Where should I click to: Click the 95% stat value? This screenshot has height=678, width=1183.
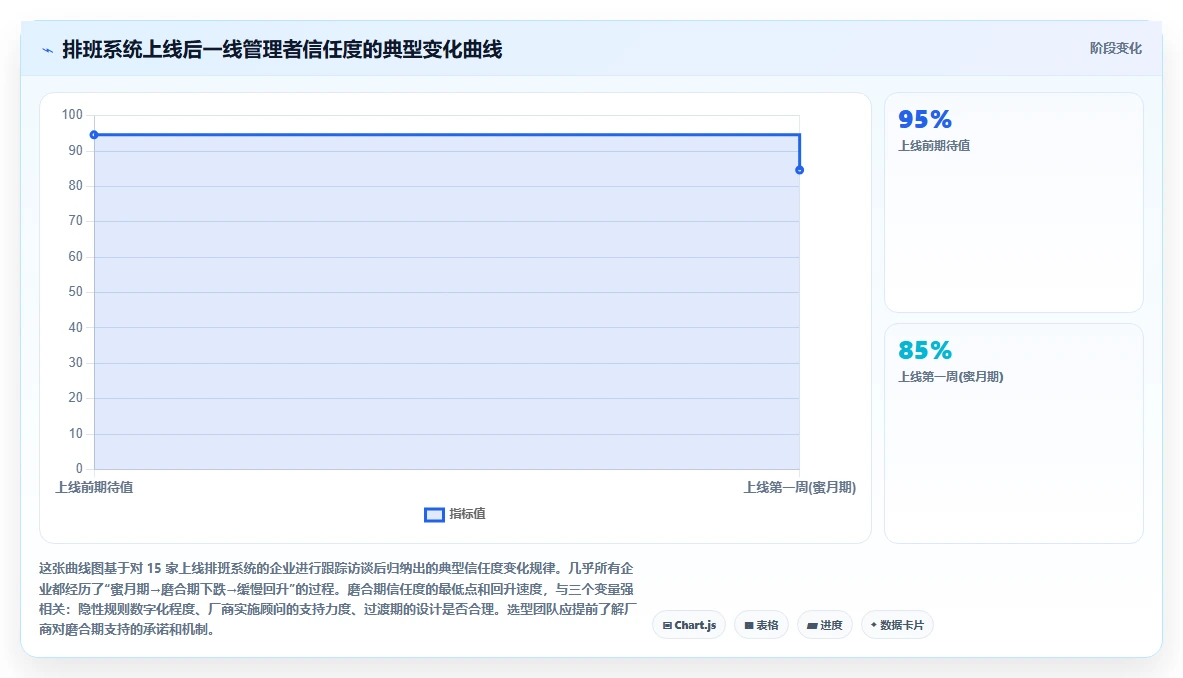[925, 119]
